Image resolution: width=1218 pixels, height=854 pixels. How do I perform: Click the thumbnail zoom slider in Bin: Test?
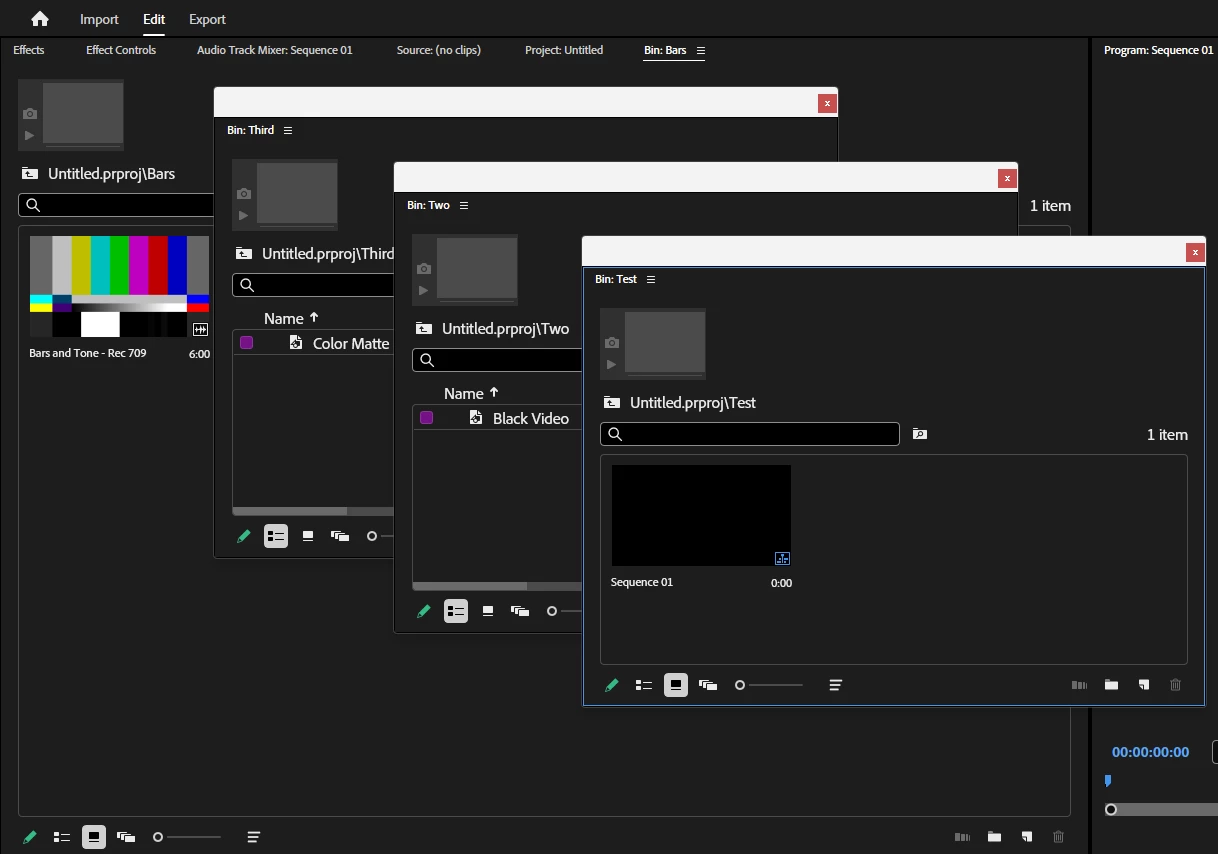point(769,685)
